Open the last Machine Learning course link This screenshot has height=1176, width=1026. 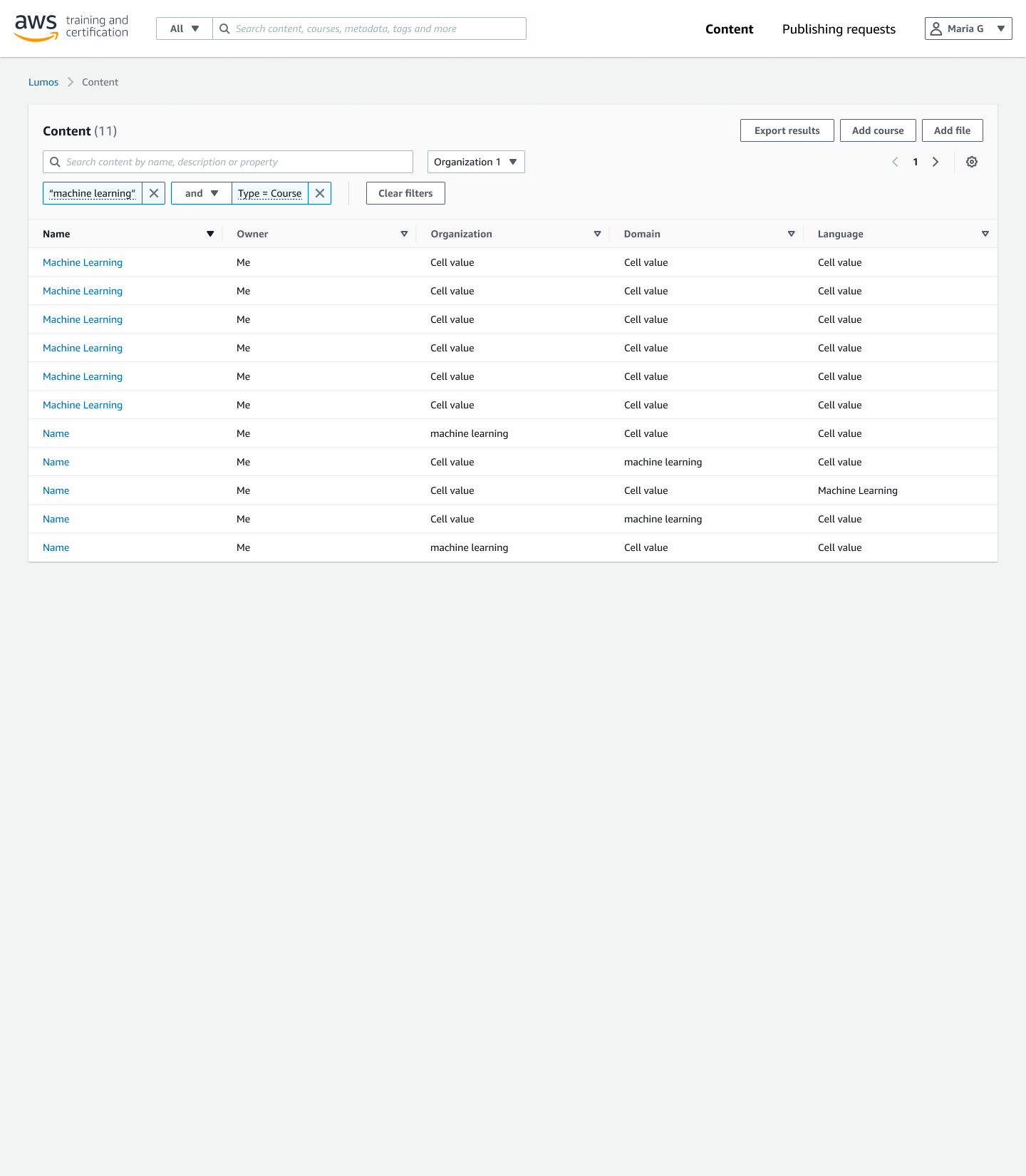point(83,405)
